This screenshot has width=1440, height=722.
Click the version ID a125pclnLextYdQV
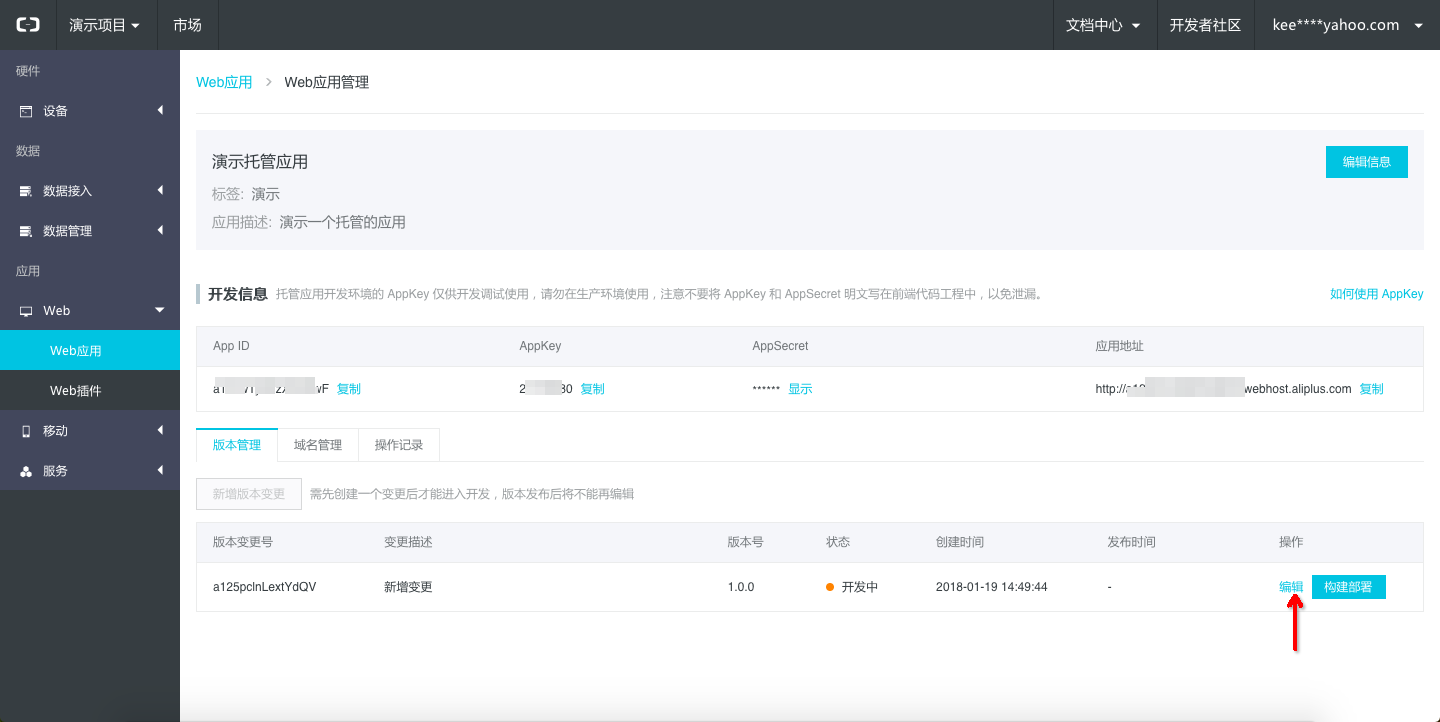pos(265,587)
